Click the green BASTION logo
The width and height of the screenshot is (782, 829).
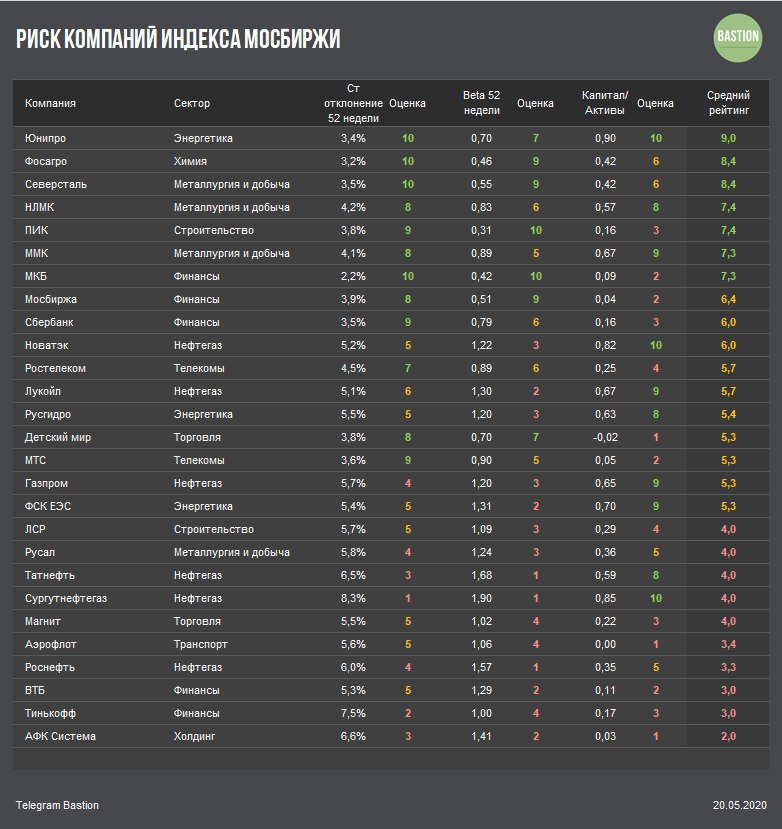pyautogui.click(x=738, y=38)
